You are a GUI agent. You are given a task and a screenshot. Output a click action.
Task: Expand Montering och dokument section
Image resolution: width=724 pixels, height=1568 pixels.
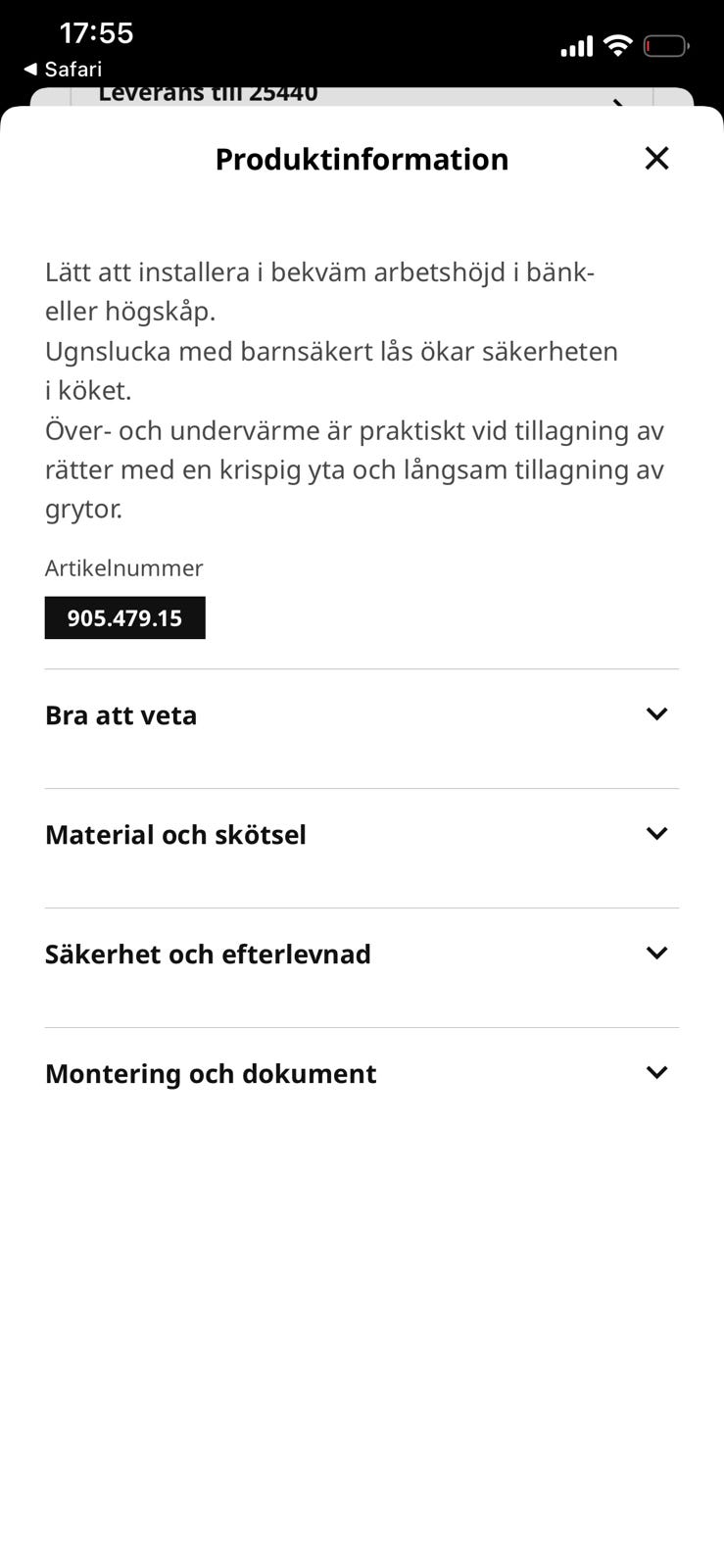362,1074
